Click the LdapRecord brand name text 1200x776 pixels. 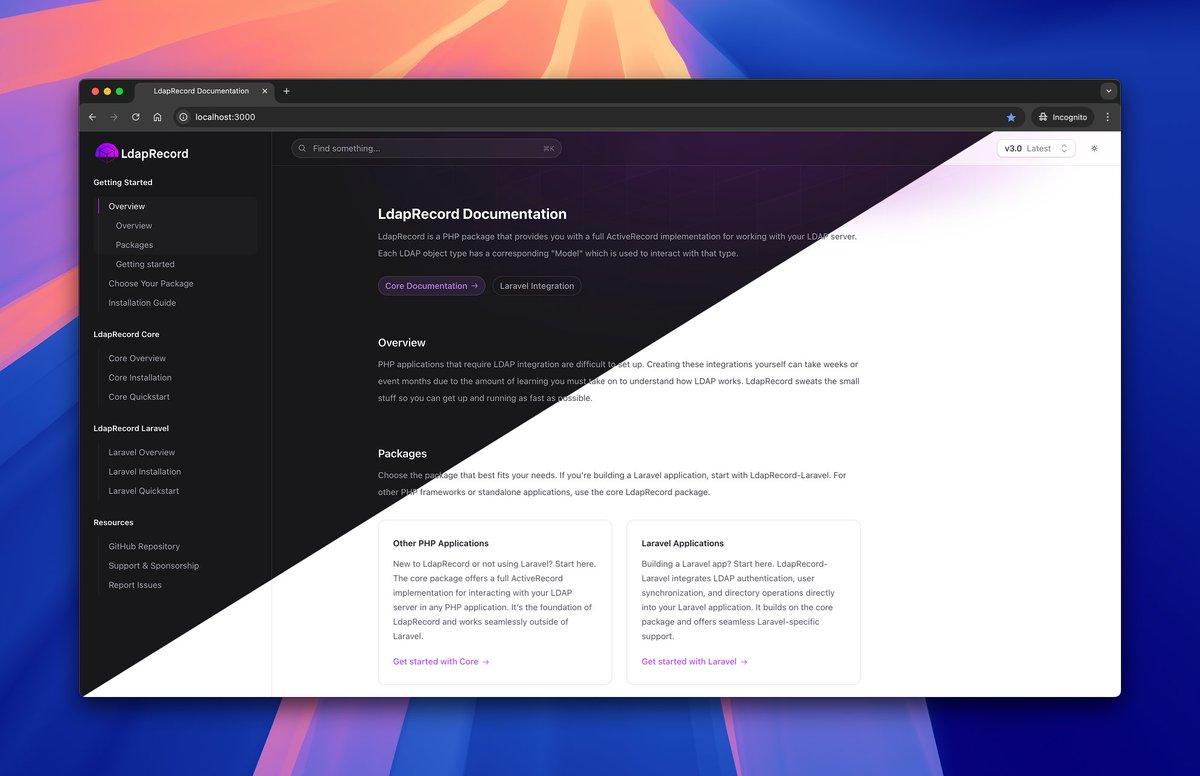[x=154, y=153]
